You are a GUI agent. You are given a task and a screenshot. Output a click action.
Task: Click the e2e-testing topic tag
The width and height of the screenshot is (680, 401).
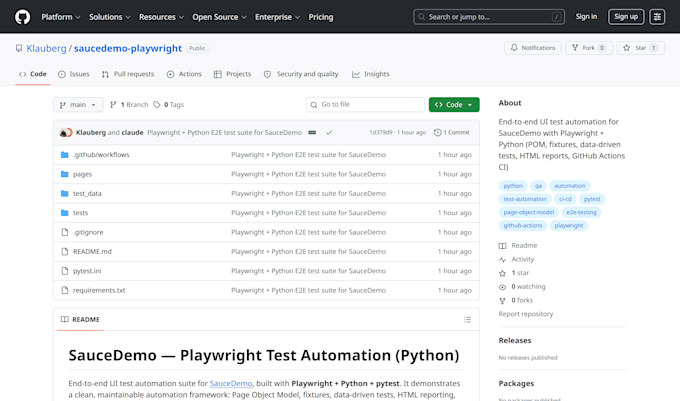pyautogui.click(x=581, y=212)
